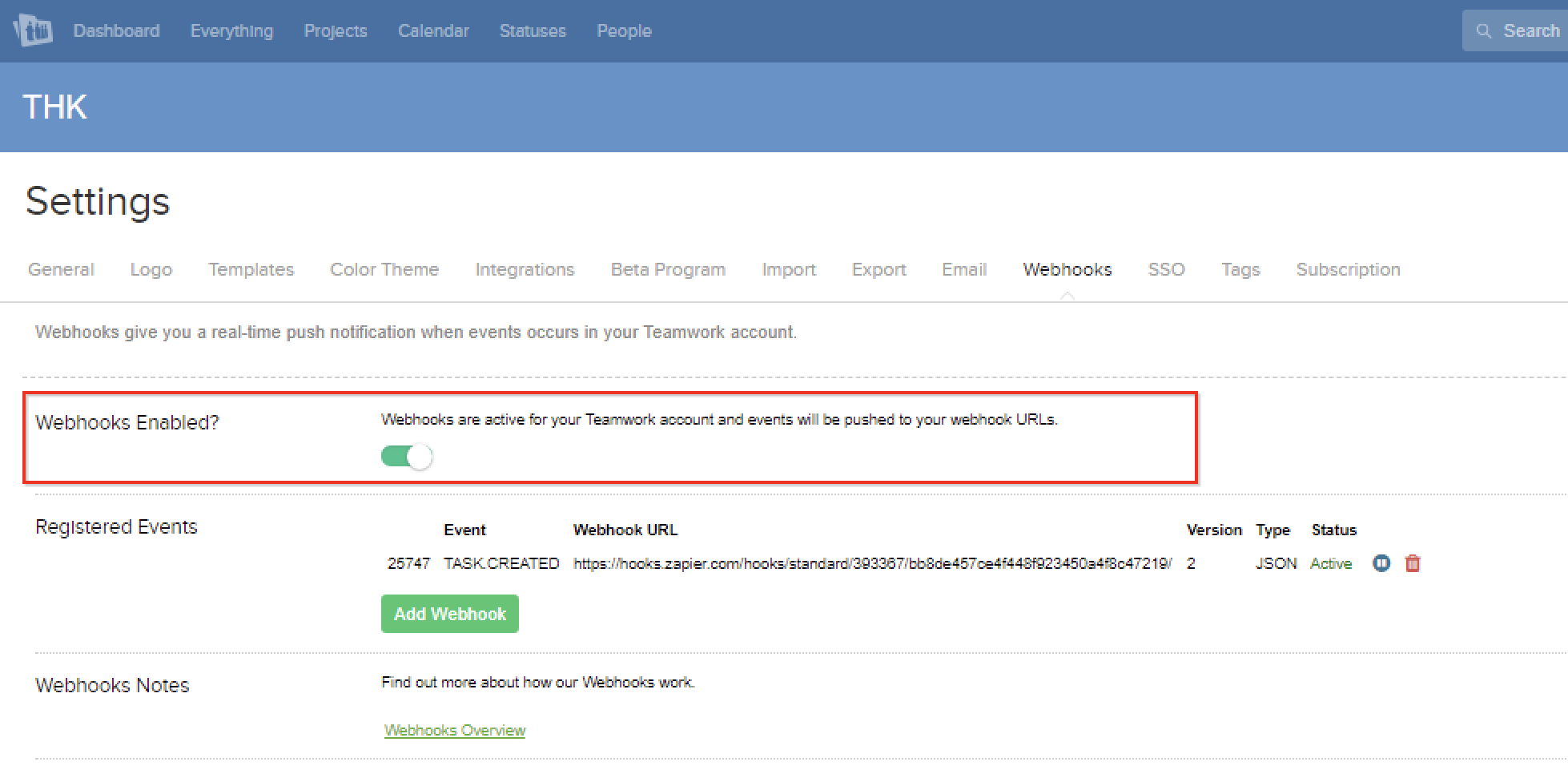
Task: Open the Dashboard menu
Action: coord(116,31)
